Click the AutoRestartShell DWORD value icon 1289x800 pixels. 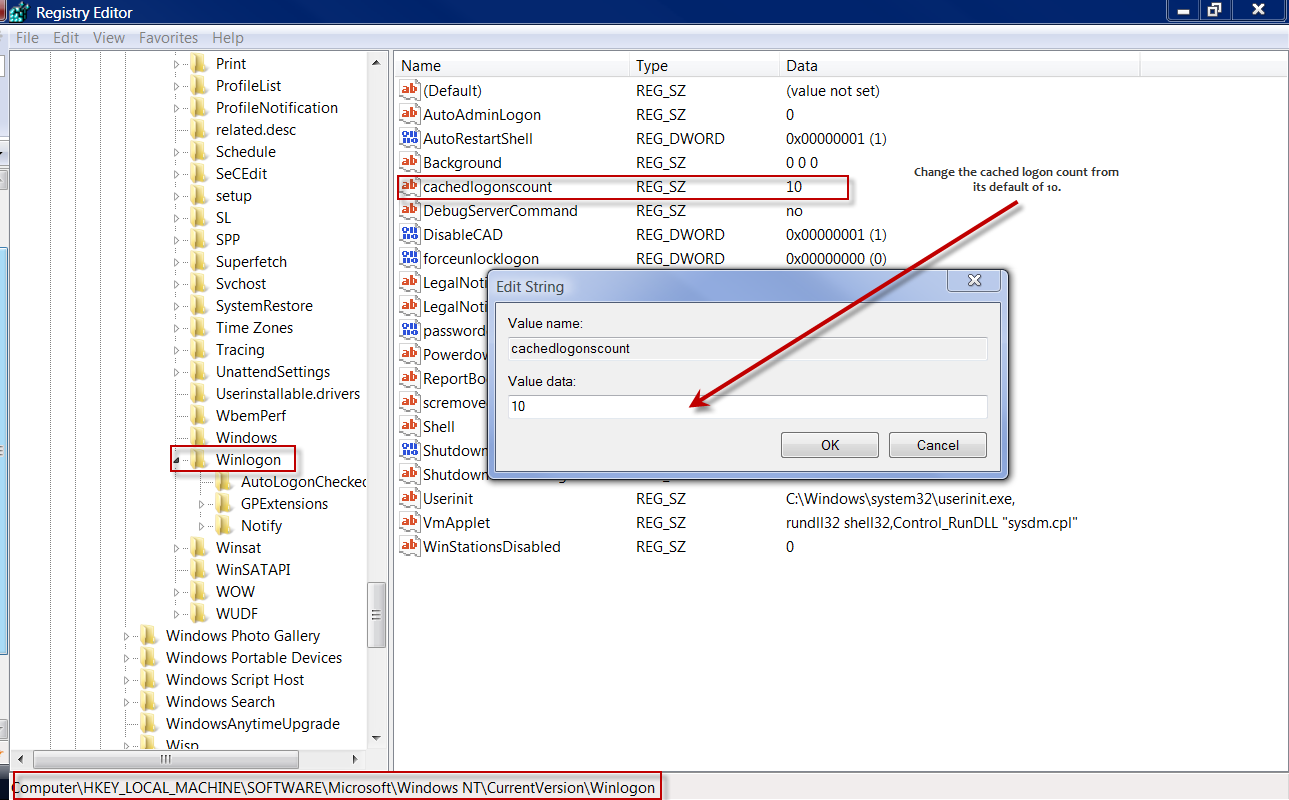[409, 138]
